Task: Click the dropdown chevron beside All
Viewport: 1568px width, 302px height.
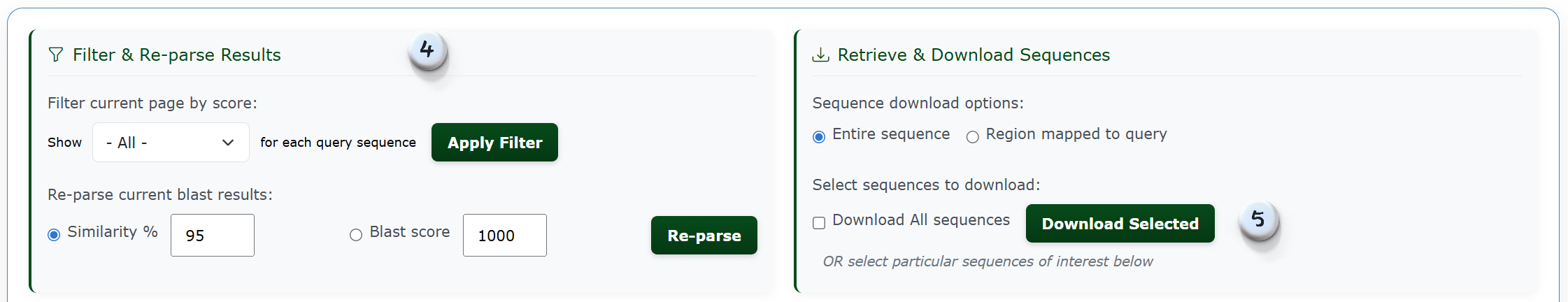Action: 228,143
